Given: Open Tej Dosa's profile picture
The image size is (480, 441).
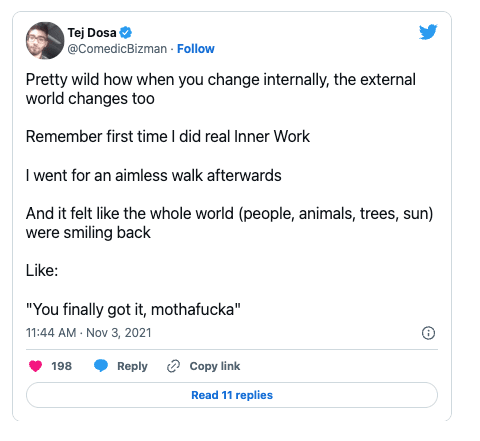Looking at the screenshot, I should [45, 41].
